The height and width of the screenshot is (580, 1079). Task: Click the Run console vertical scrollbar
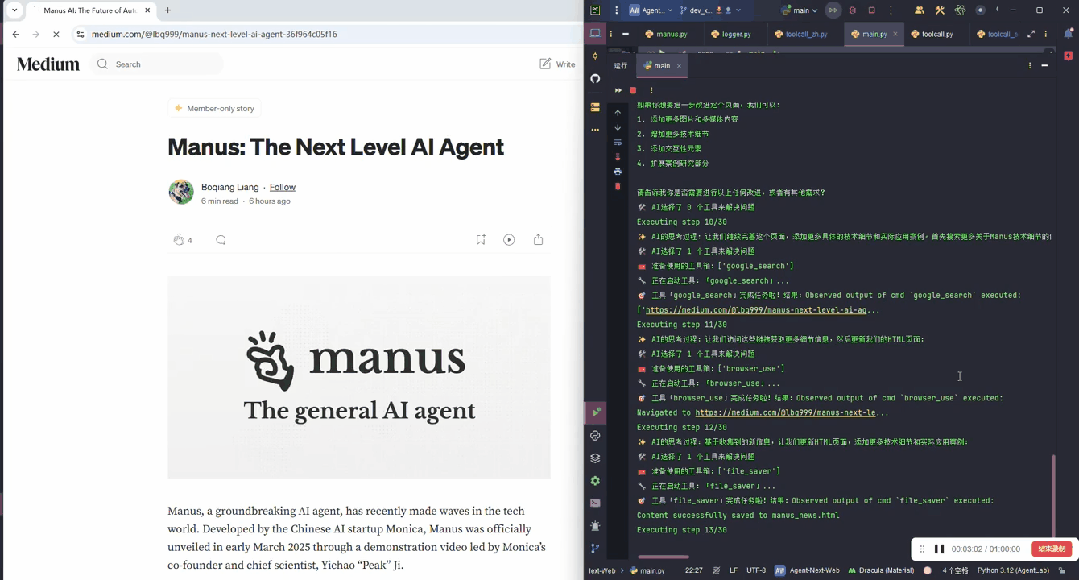click(1053, 495)
